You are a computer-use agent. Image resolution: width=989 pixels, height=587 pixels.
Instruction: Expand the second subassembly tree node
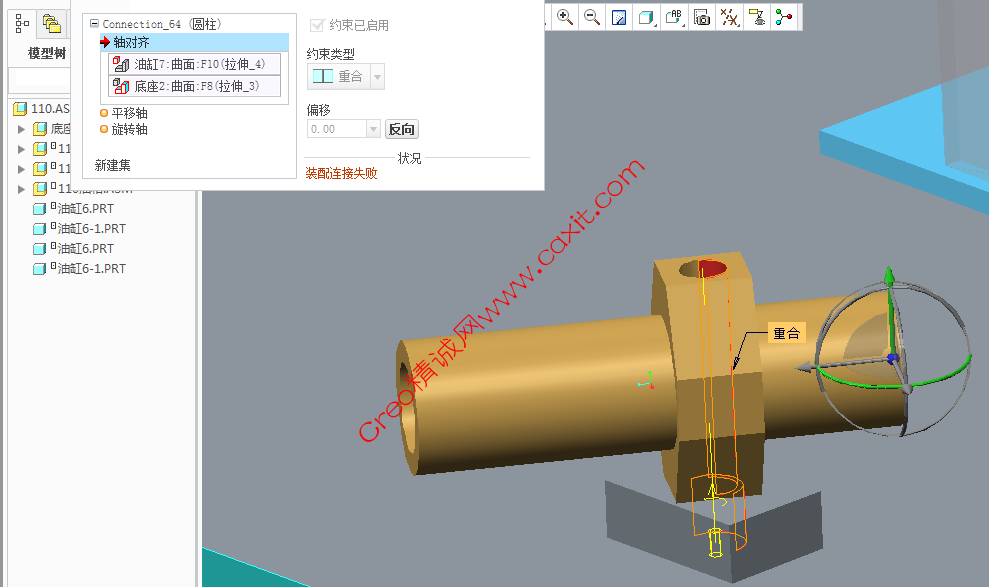pyautogui.click(x=21, y=149)
